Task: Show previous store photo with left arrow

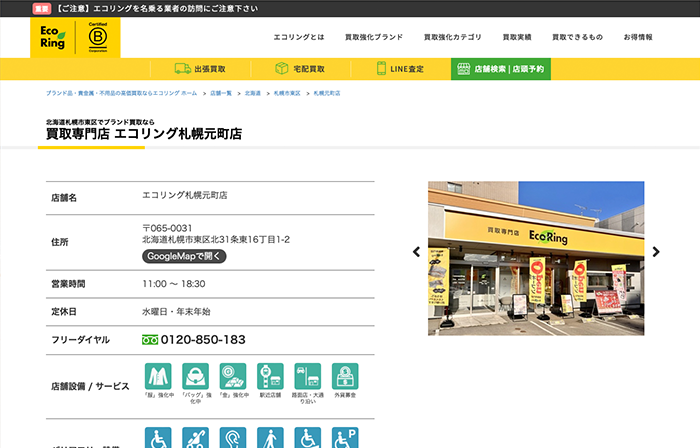Action: [x=417, y=252]
